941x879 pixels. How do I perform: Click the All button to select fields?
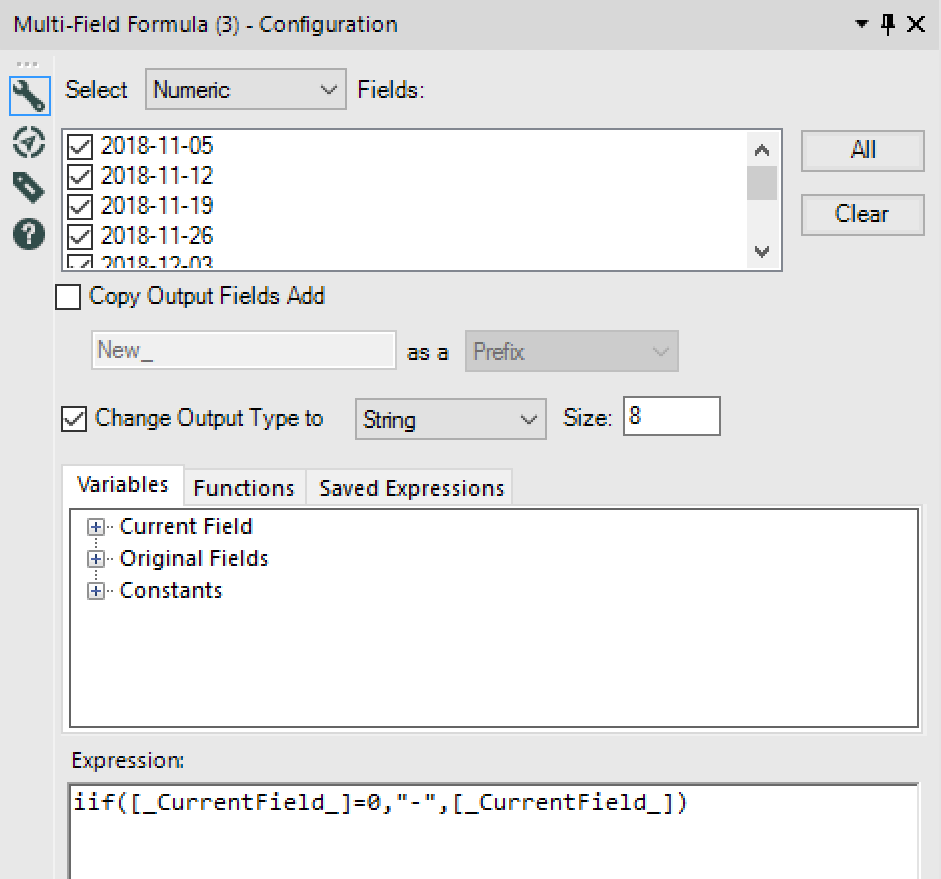click(x=862, y=150)
